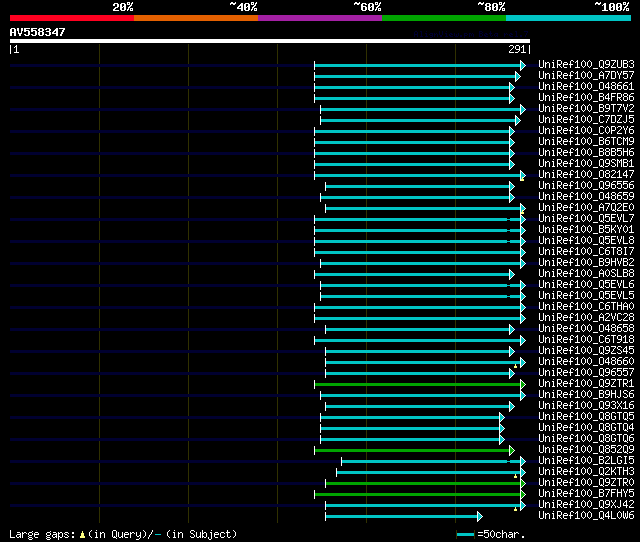Open the UniRef100_O48661 entry
640x542 pixels.
tap(586, 87)
